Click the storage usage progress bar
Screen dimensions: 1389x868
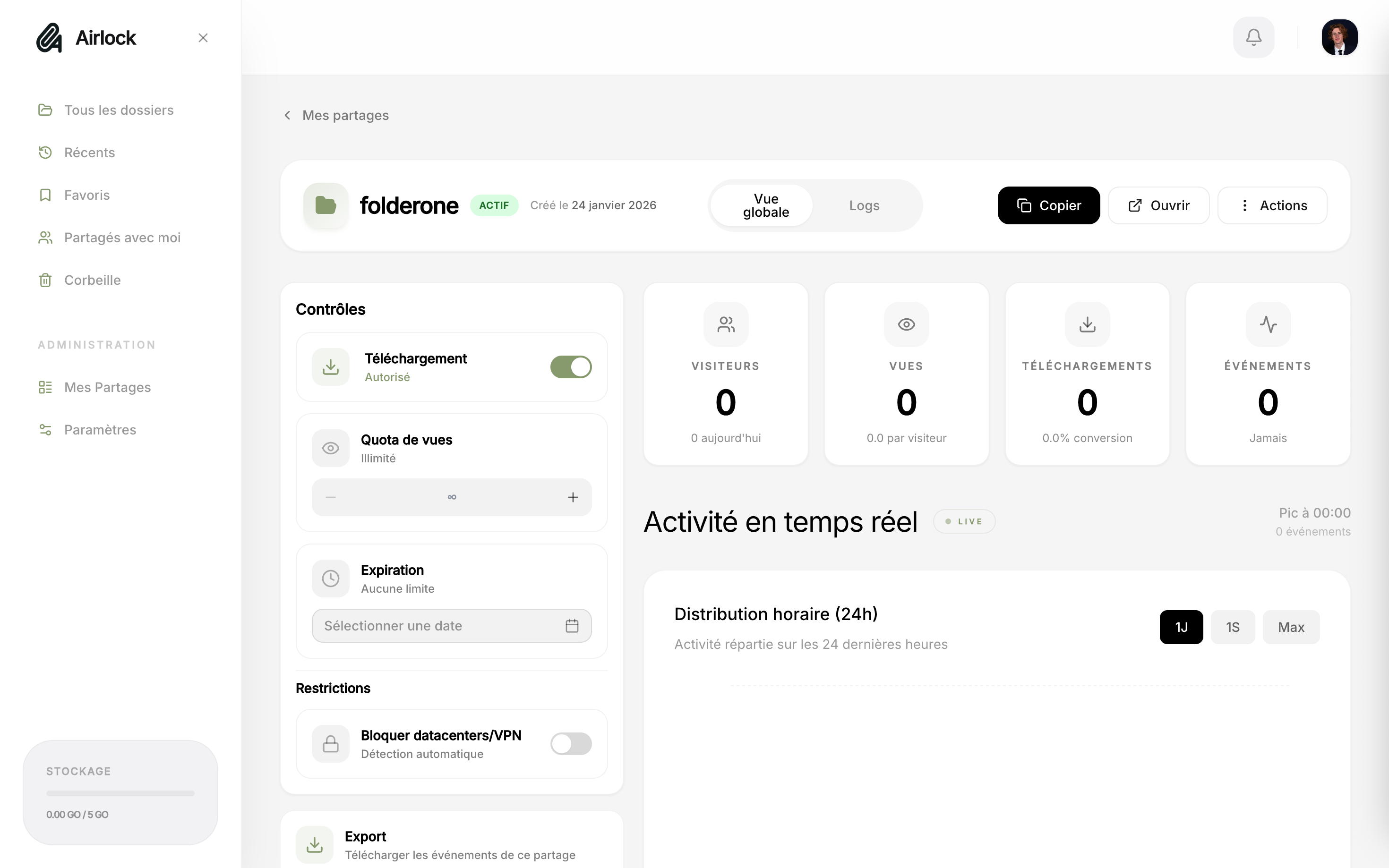pyautogui.click(x=120, y=793)
